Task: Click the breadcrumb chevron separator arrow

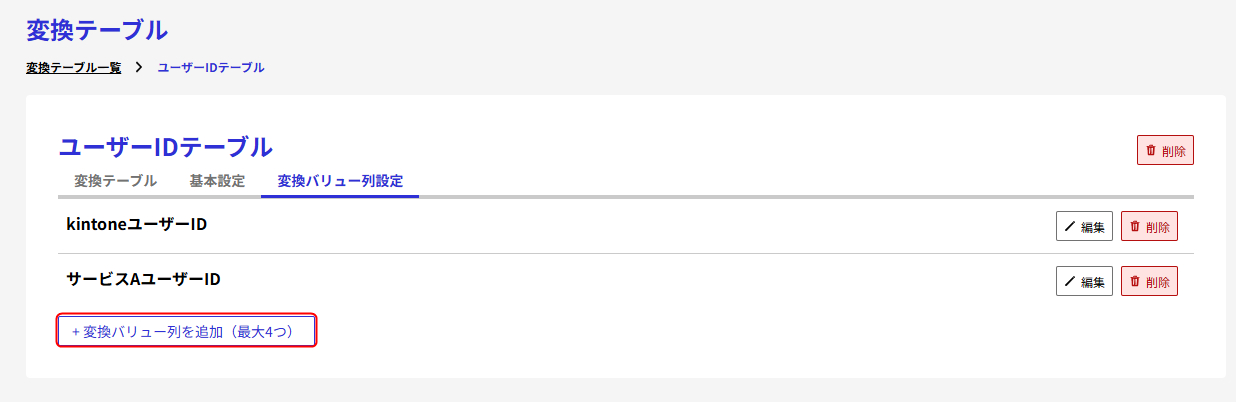Action: click(x=139, y=68)
